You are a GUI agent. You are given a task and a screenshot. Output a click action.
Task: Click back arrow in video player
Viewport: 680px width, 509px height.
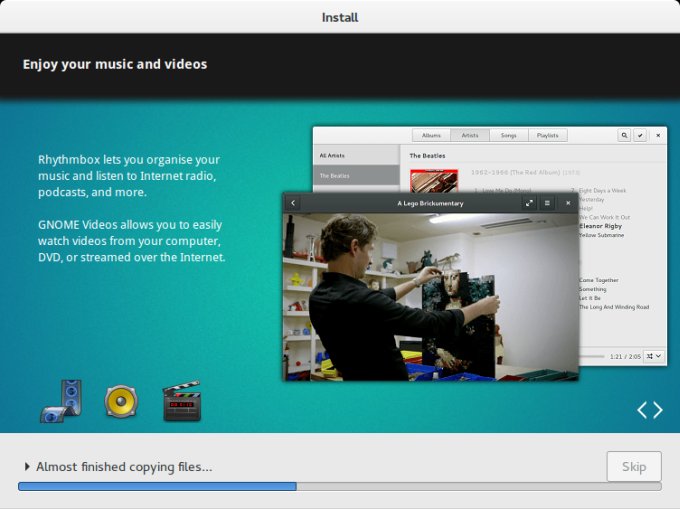tap(293, 203)
